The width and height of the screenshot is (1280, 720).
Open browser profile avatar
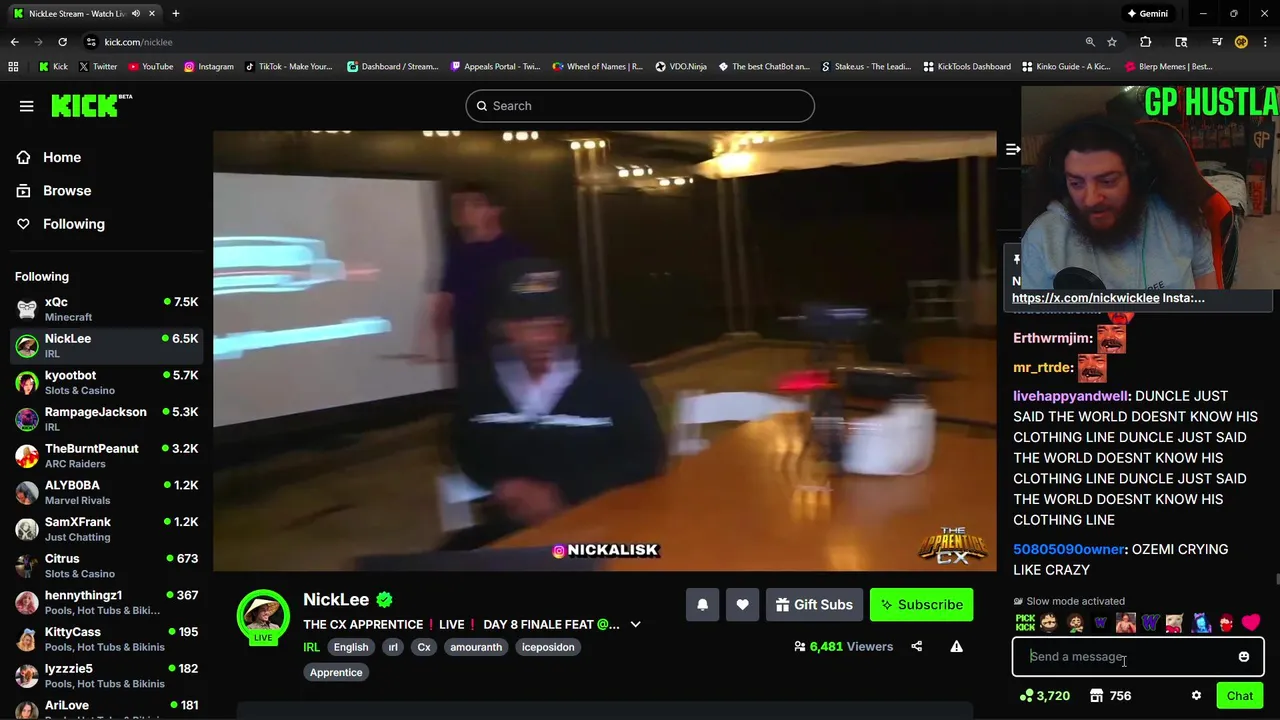tap(1241, 42)
